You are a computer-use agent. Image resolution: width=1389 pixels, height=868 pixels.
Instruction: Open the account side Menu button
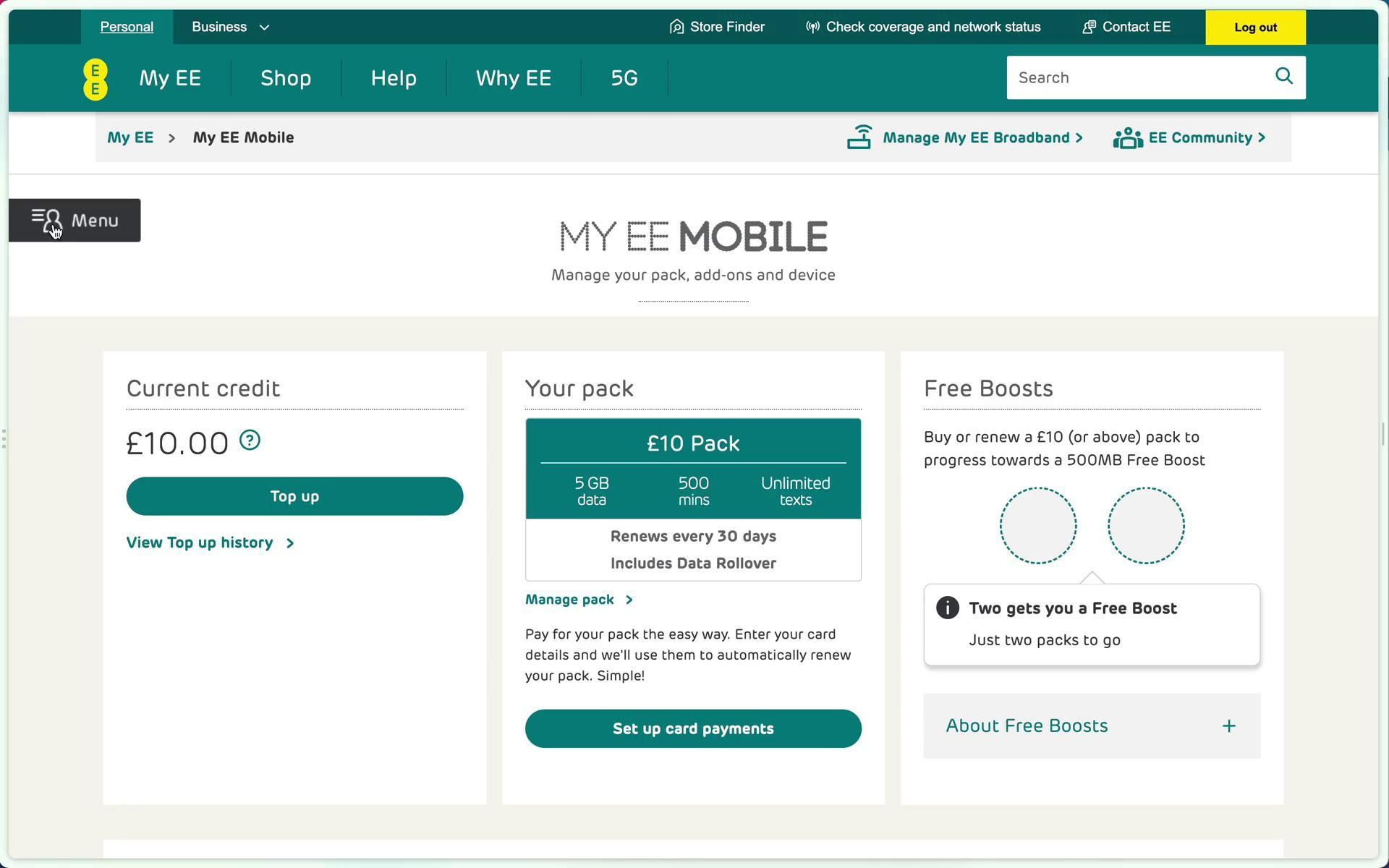click(x=75, y=220)
